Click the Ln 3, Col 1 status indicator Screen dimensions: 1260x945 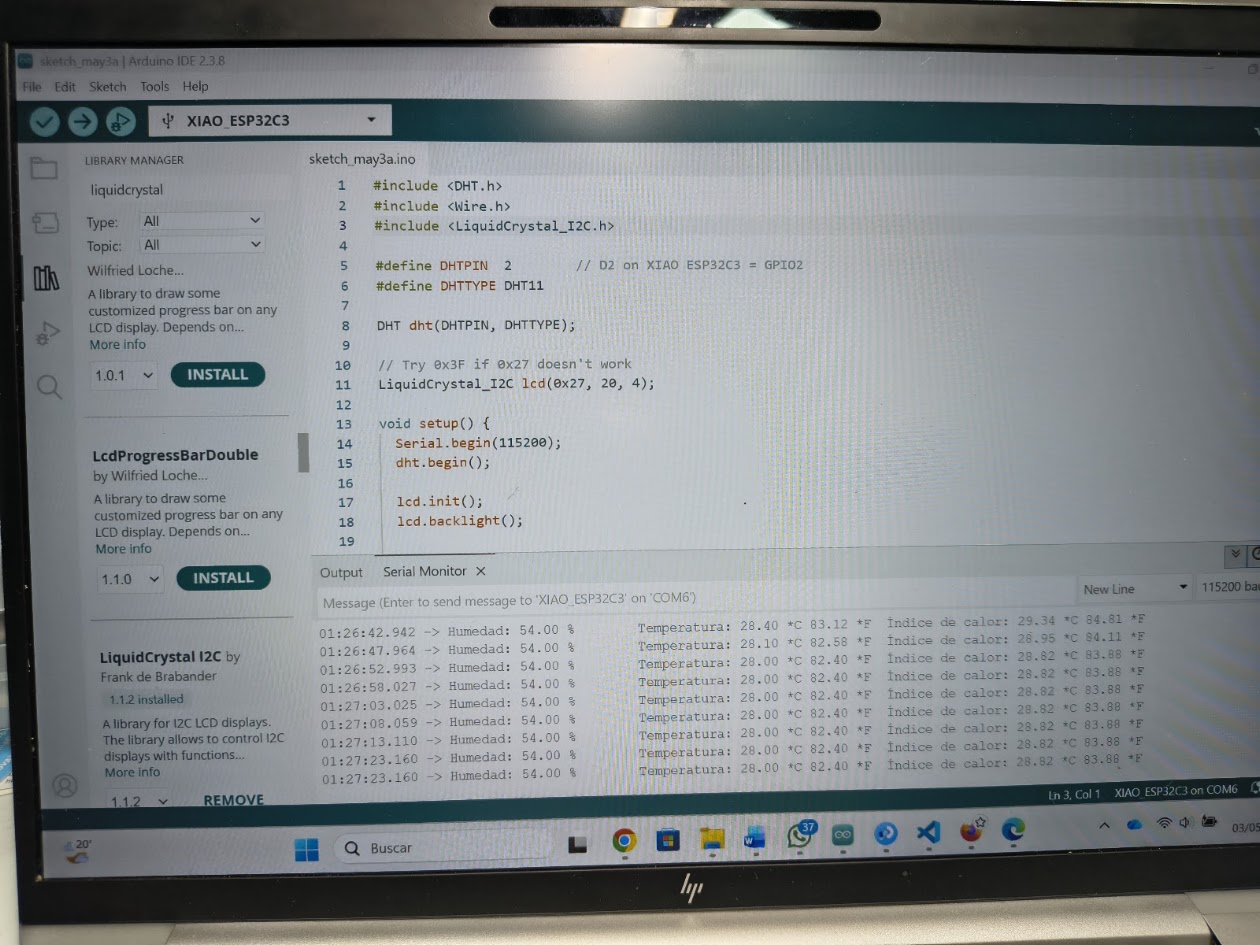tap(1073, 794)
